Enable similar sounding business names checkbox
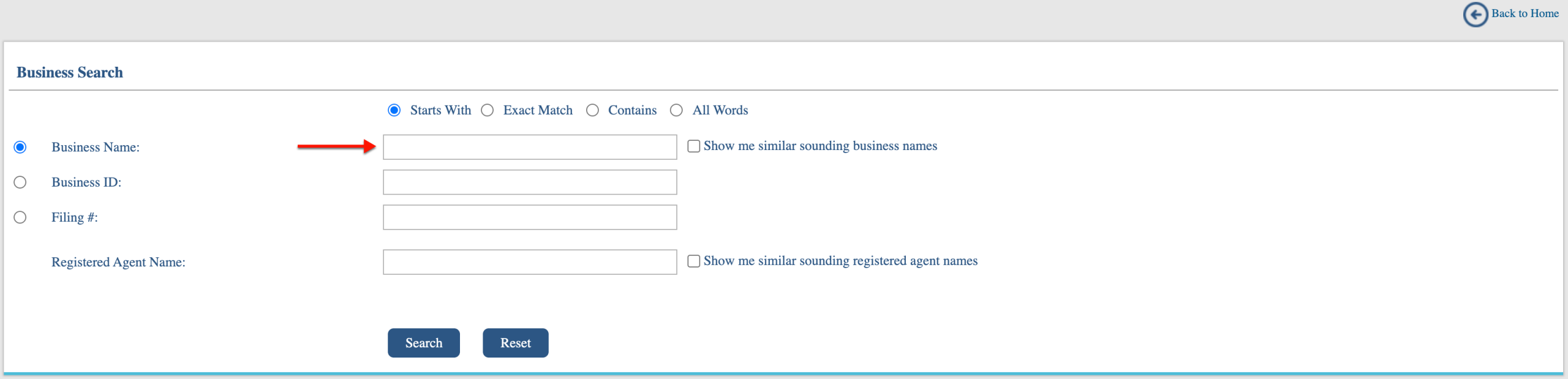This screenshot has height=379, width=1568. [693, 146]
